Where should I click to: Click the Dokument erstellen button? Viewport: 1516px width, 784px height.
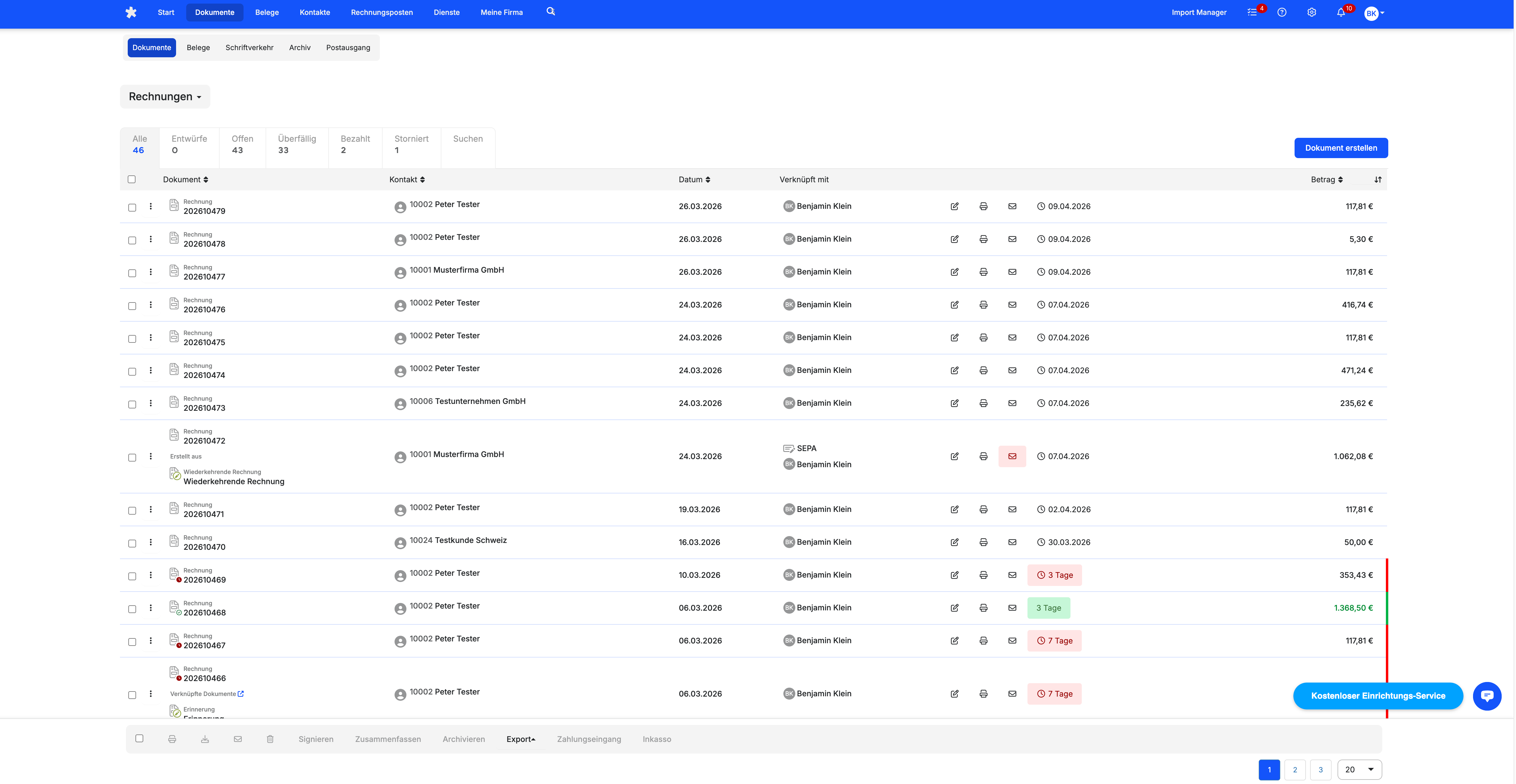pyautogui.click(x=1341, y=148)
